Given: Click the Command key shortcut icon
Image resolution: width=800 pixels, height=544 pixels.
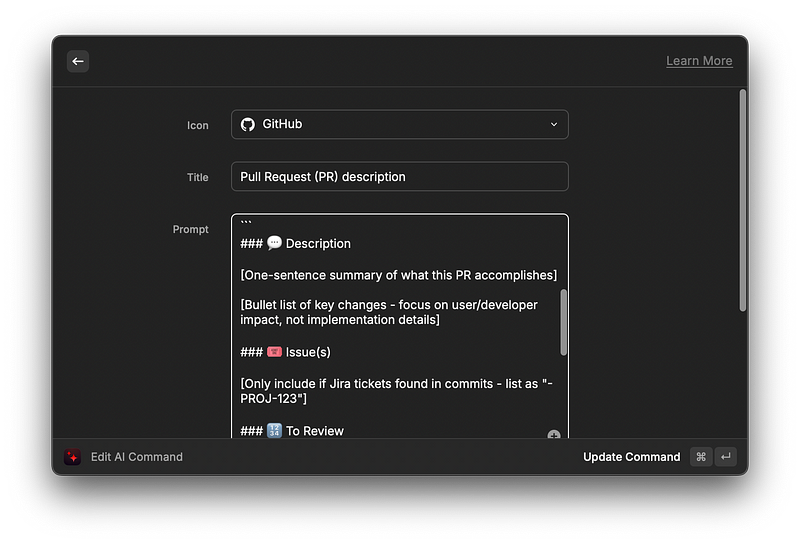Looking at the screenshot, I should [701, 457].
